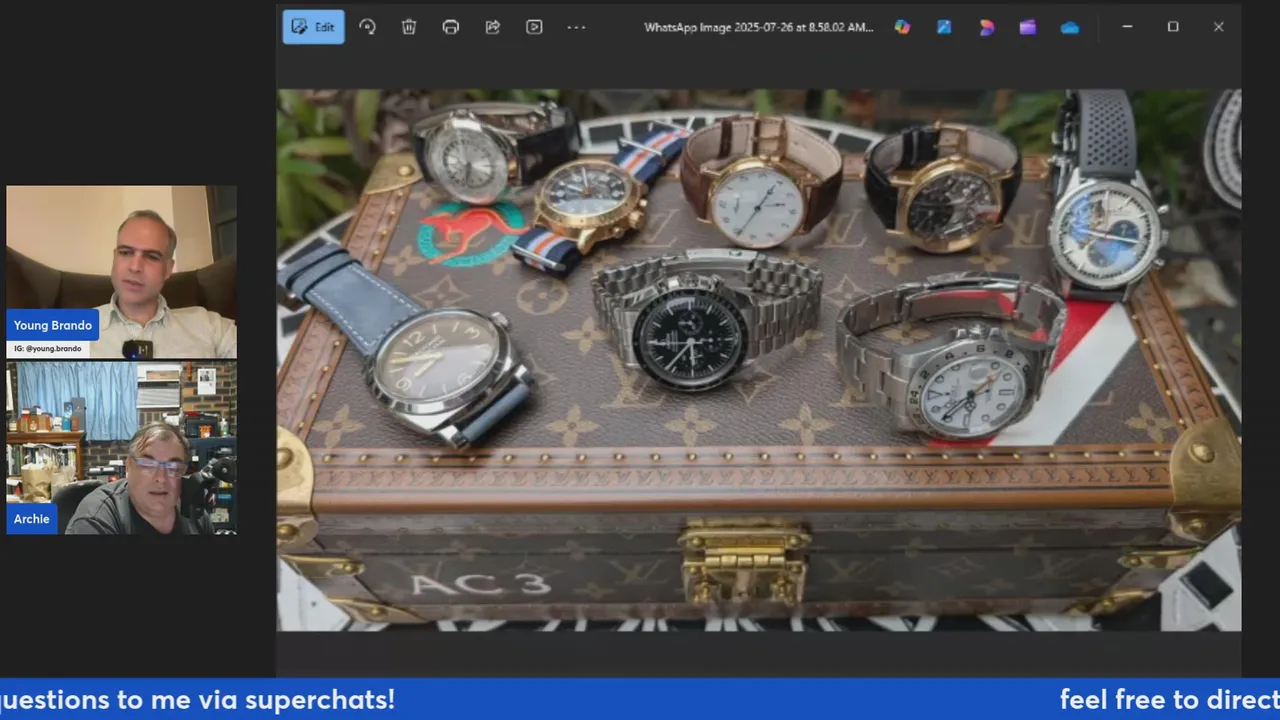This screenshot has height=720, width=1280.
Task: Open the Designer blue square icon
Action: click(x=944, y=27)
